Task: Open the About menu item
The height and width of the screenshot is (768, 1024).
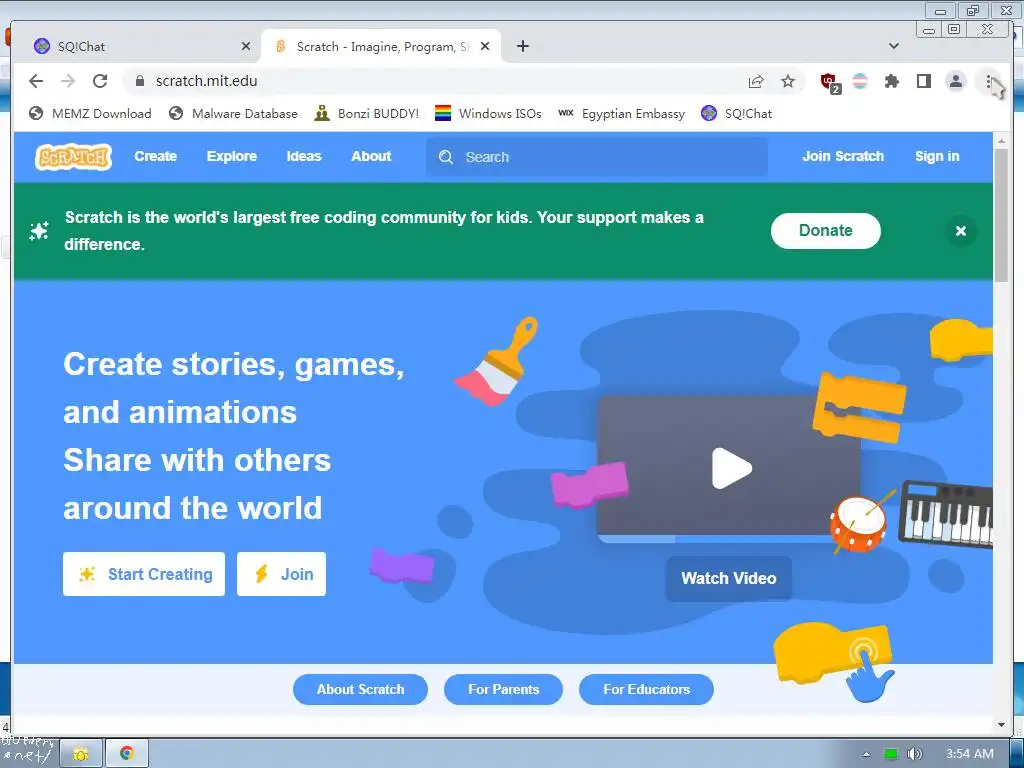Action: point(371,156)
